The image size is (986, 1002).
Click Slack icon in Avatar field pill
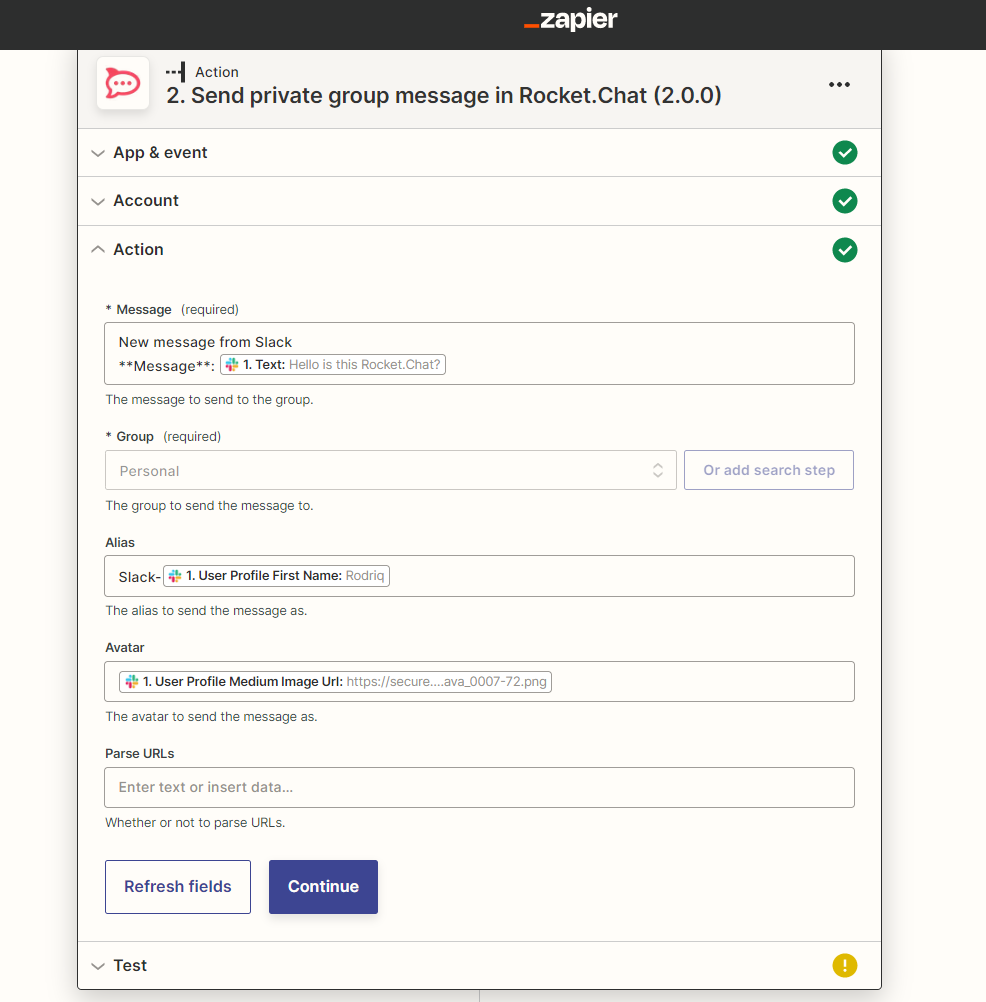tap(132, 682)
